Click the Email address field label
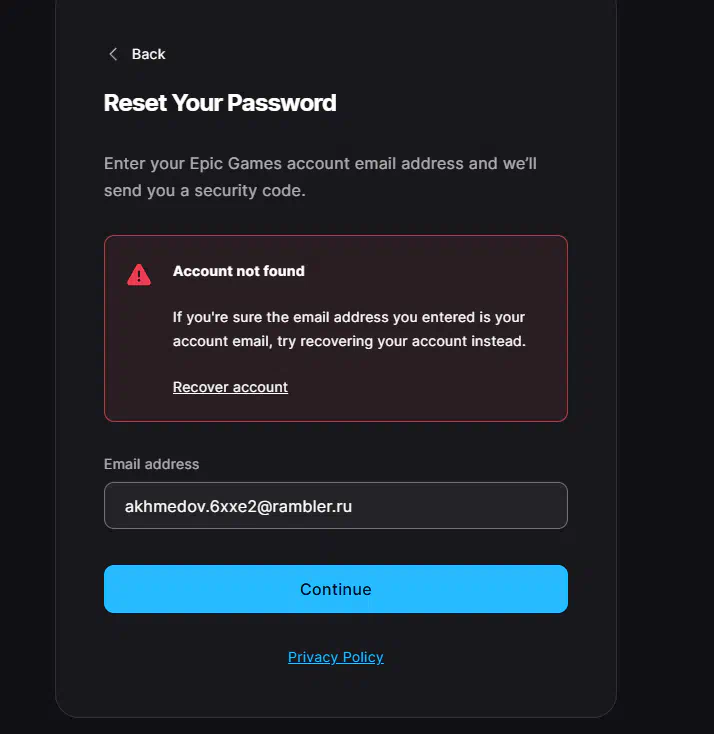 coord(152,464)
